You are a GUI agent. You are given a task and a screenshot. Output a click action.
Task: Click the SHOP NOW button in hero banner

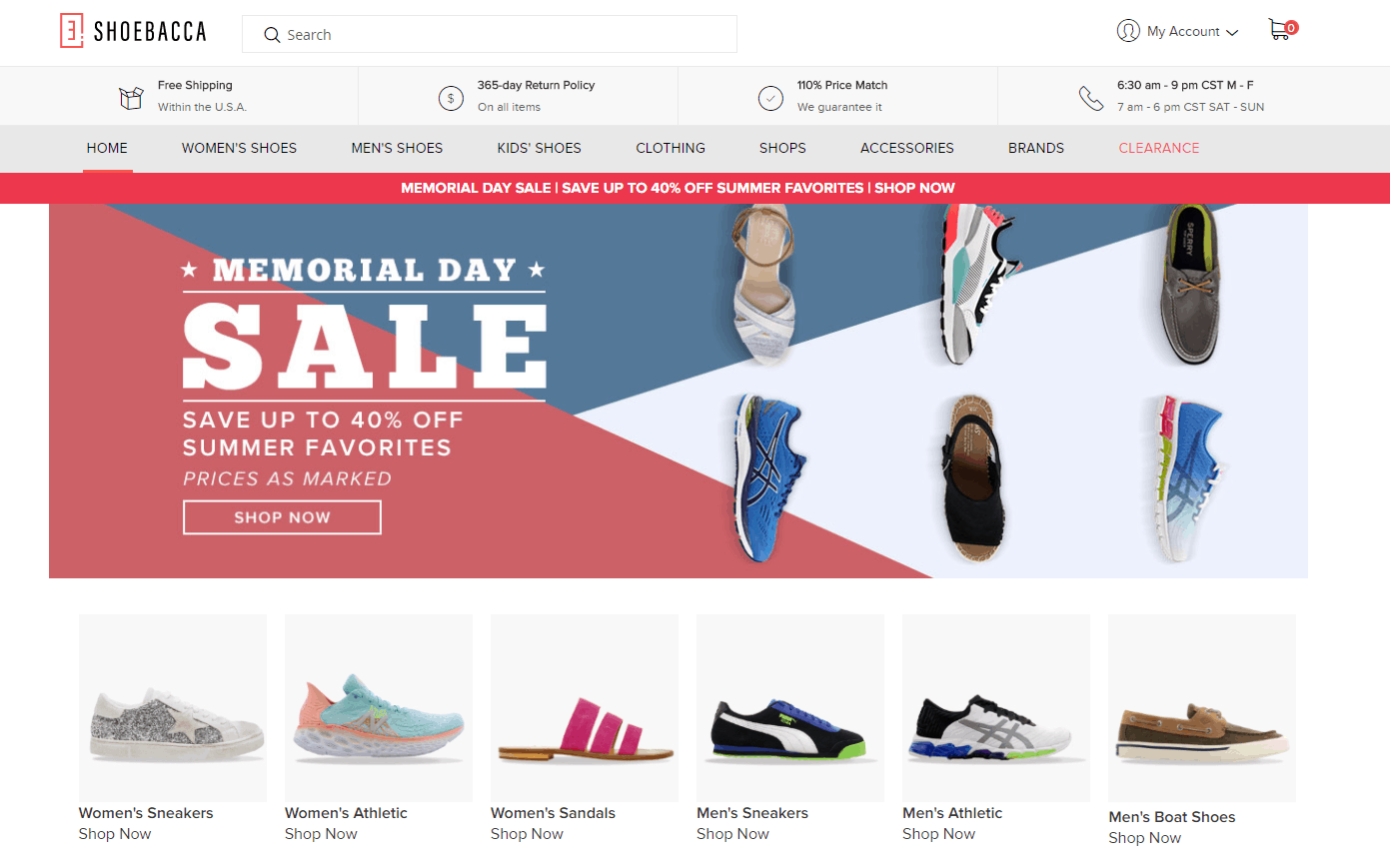click(x=282, y=517)
